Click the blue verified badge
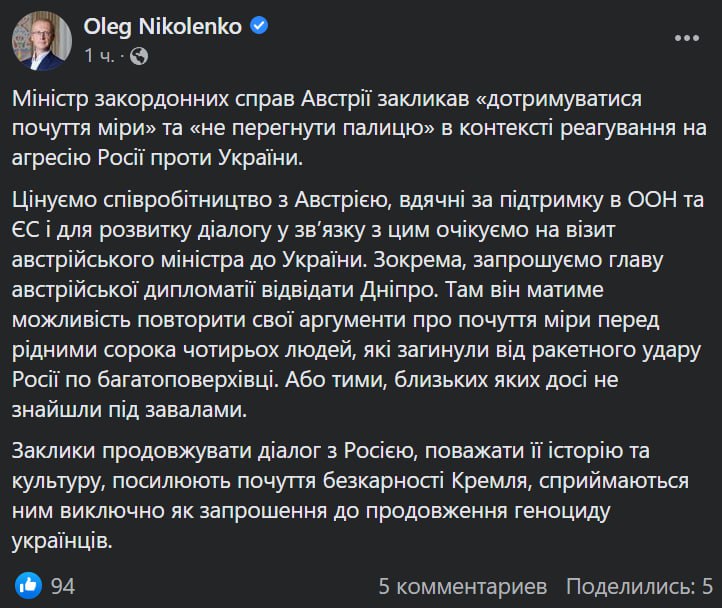 [x=259, y=27]
